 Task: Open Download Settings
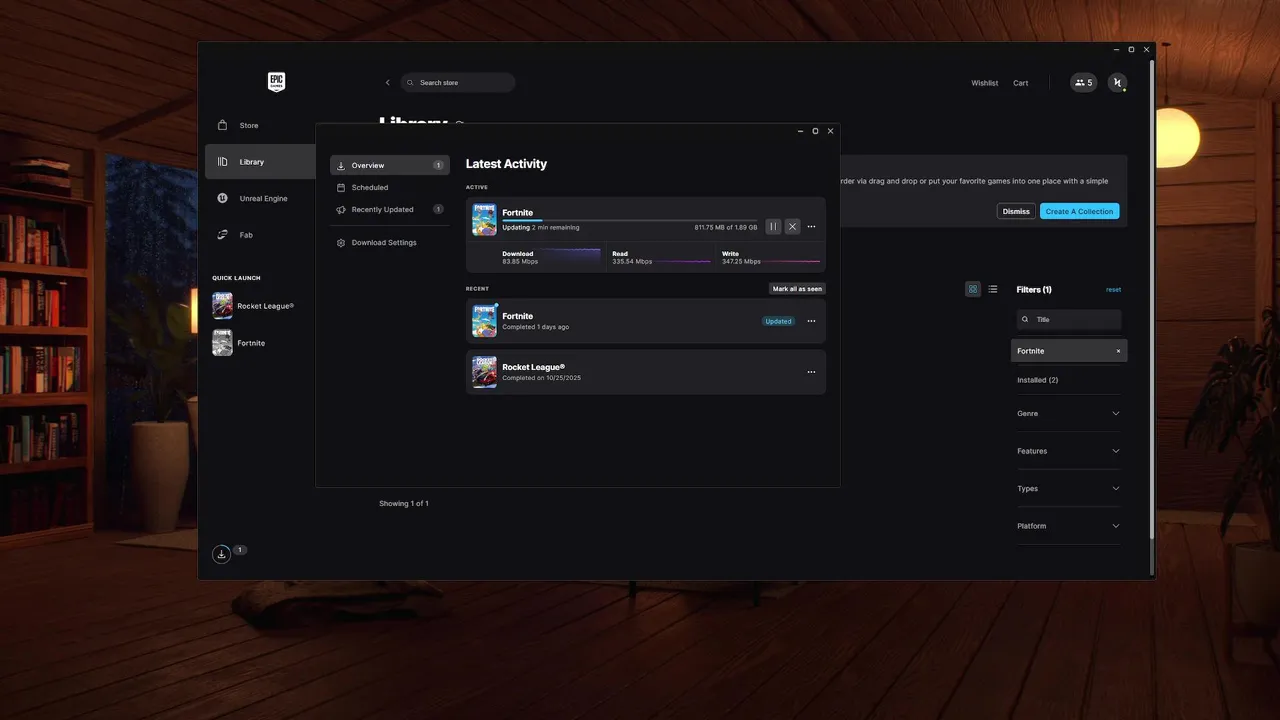pos(390,243)
